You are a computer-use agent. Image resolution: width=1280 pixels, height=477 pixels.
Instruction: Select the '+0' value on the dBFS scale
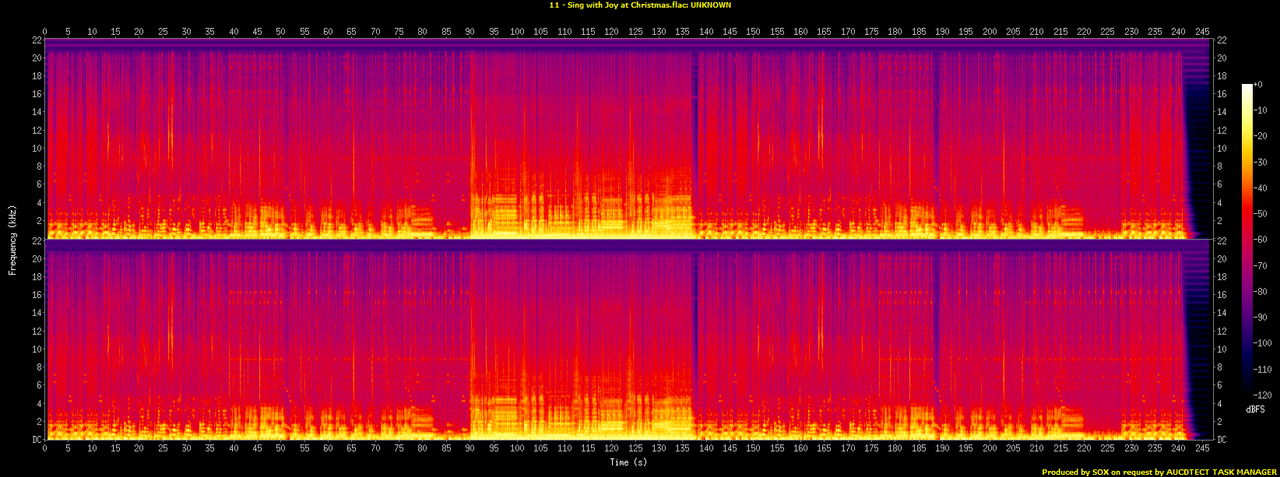pyautogui.click(x=1260, y=85)
